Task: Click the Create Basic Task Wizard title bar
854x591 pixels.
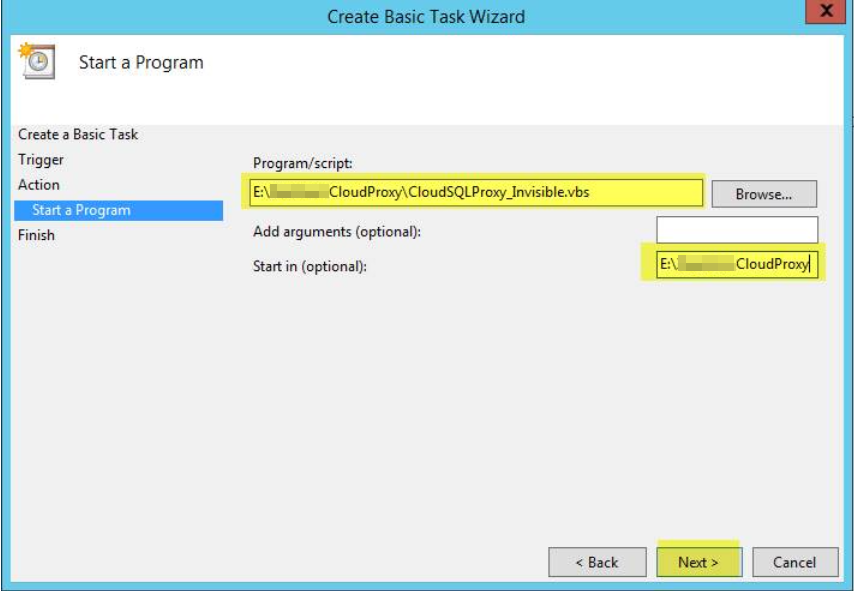Action: click(x=428, y=11)
